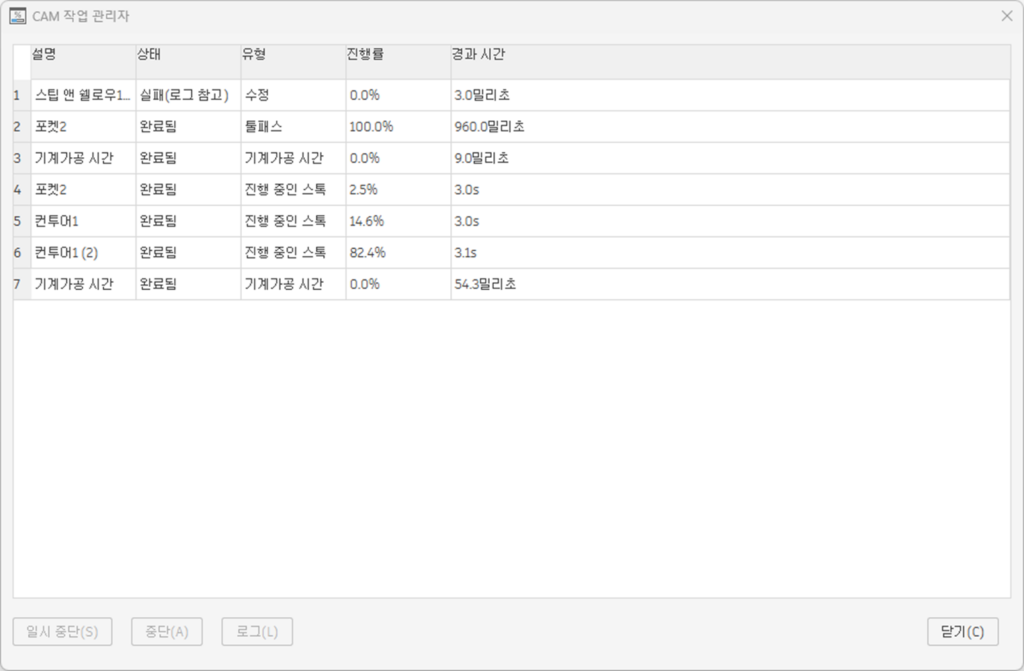
Task: Select 기계가공 시간 description in row 7
Action: 83,284
